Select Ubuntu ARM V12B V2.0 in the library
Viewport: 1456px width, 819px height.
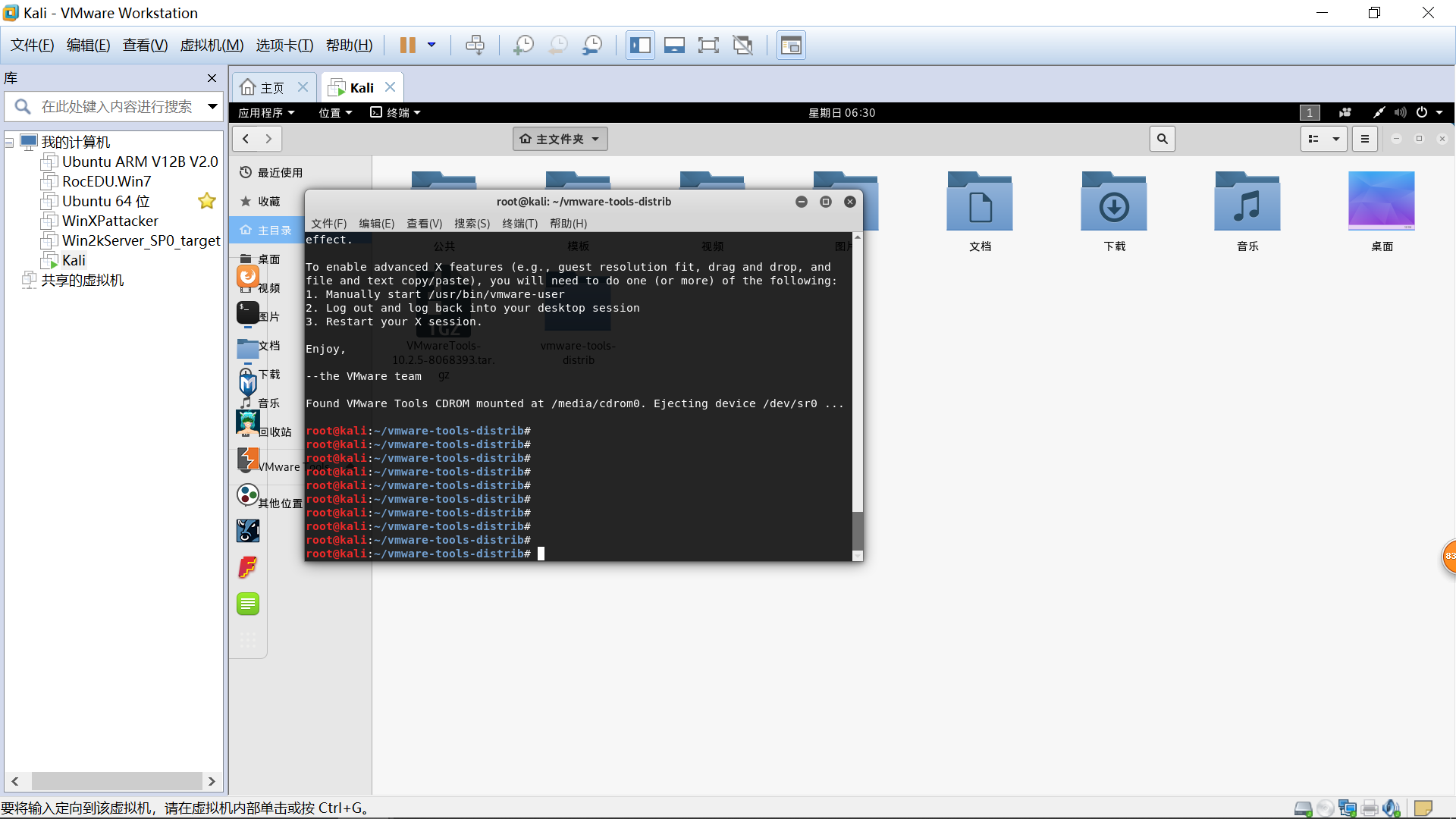(140, 162)
